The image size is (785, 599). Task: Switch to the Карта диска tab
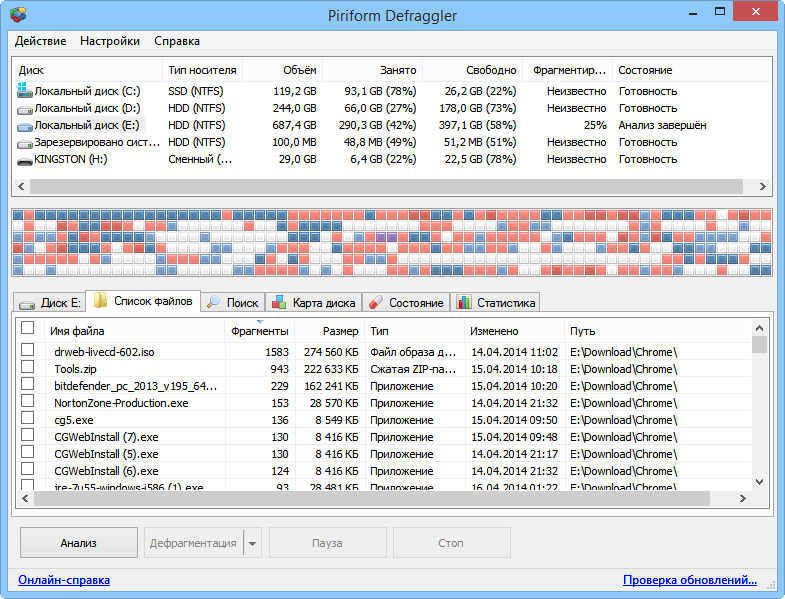pos(314,302)
